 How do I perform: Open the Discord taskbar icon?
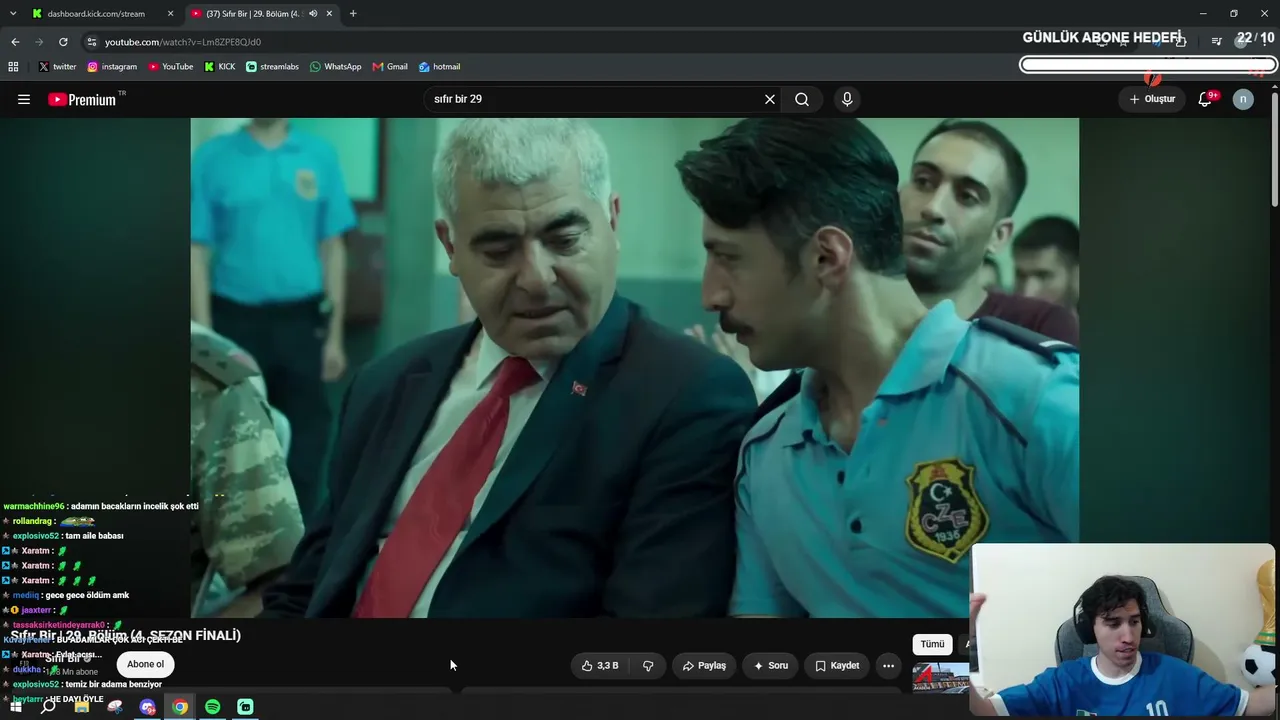[x=147, y=707]
